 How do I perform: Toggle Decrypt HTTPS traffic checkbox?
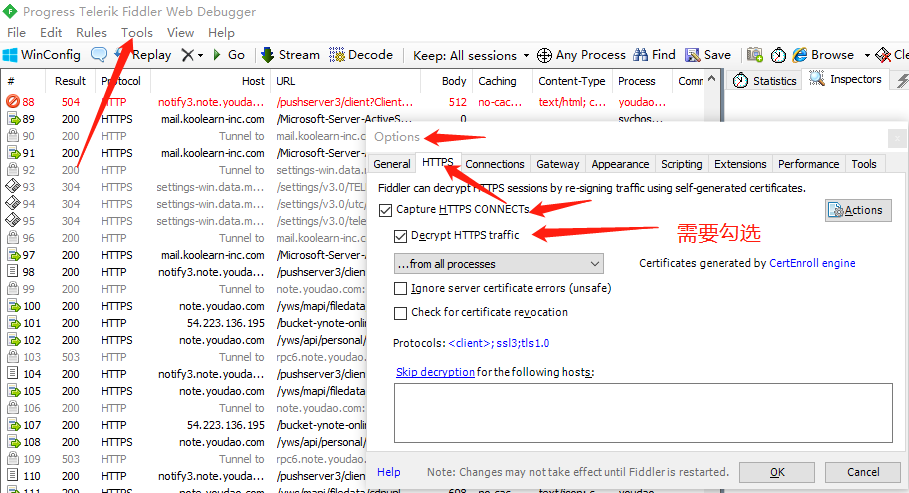click(x=400, y=236)
